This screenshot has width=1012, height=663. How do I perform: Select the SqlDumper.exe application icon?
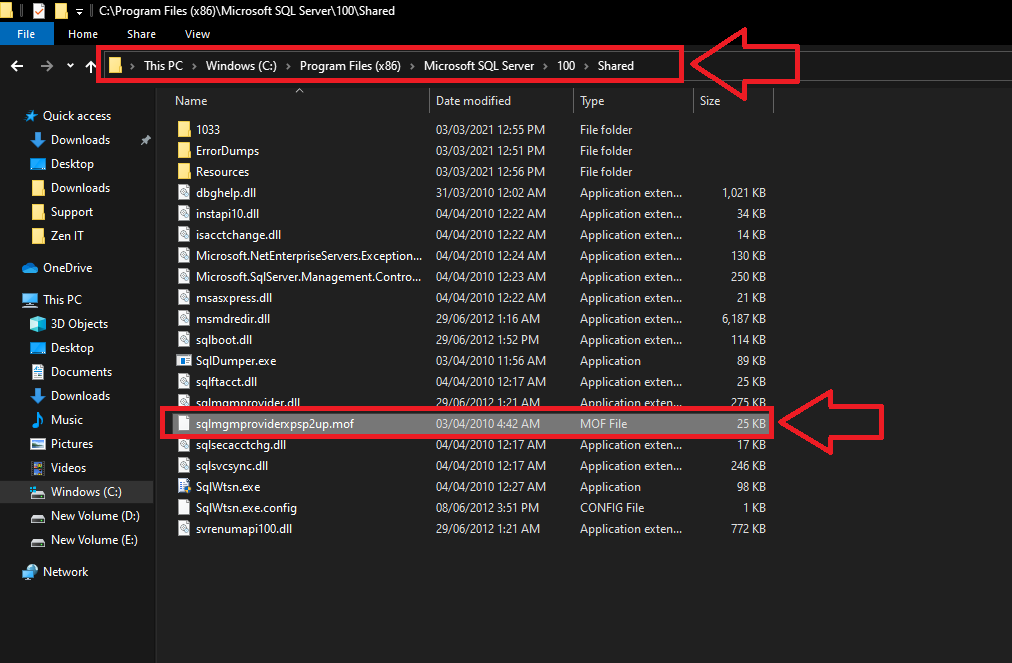coord(184,361)
